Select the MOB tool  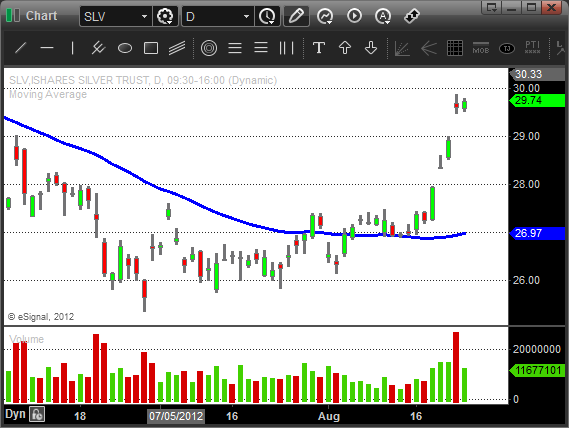tap(481, 48)
